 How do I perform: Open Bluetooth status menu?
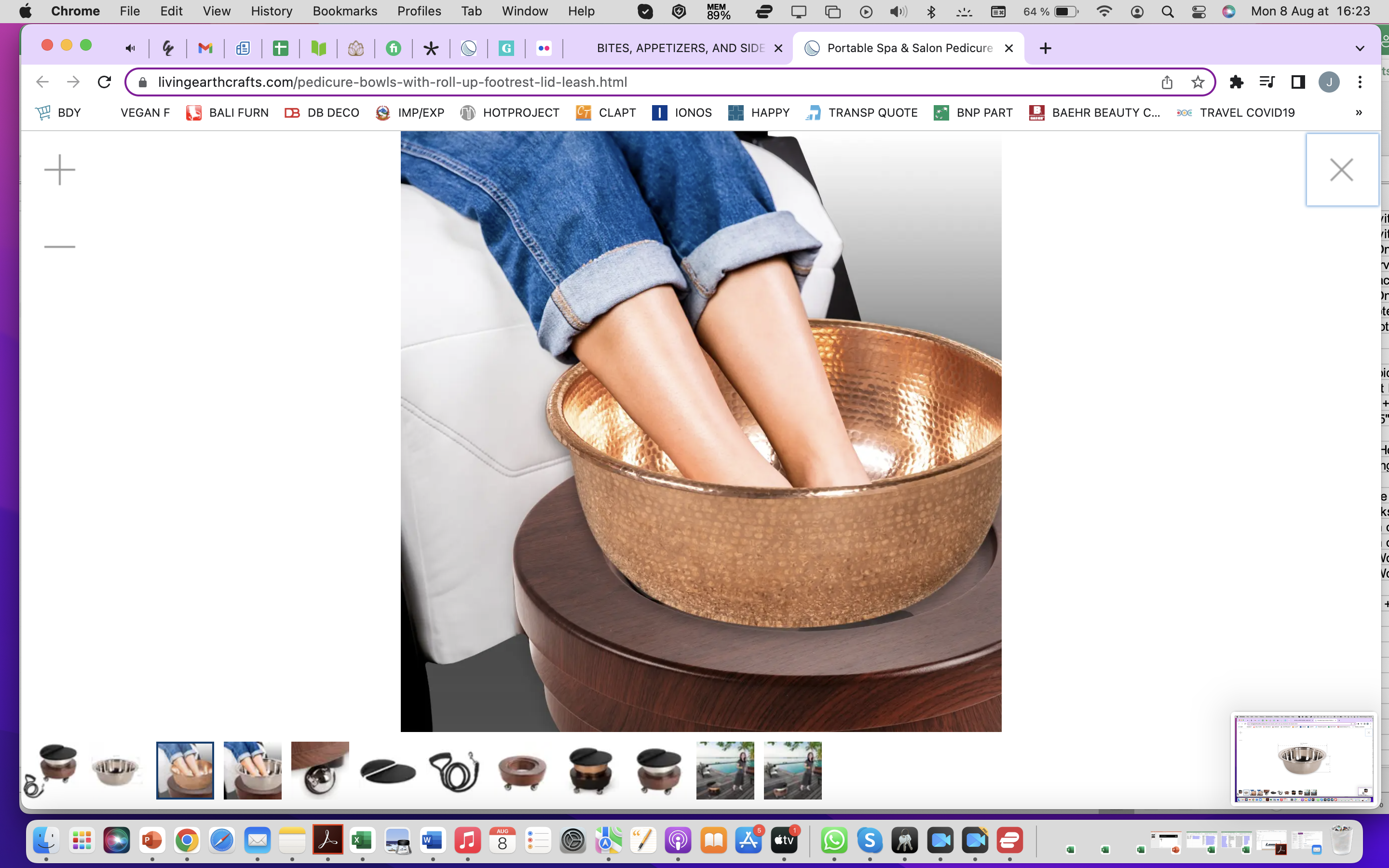coord(931,12)
